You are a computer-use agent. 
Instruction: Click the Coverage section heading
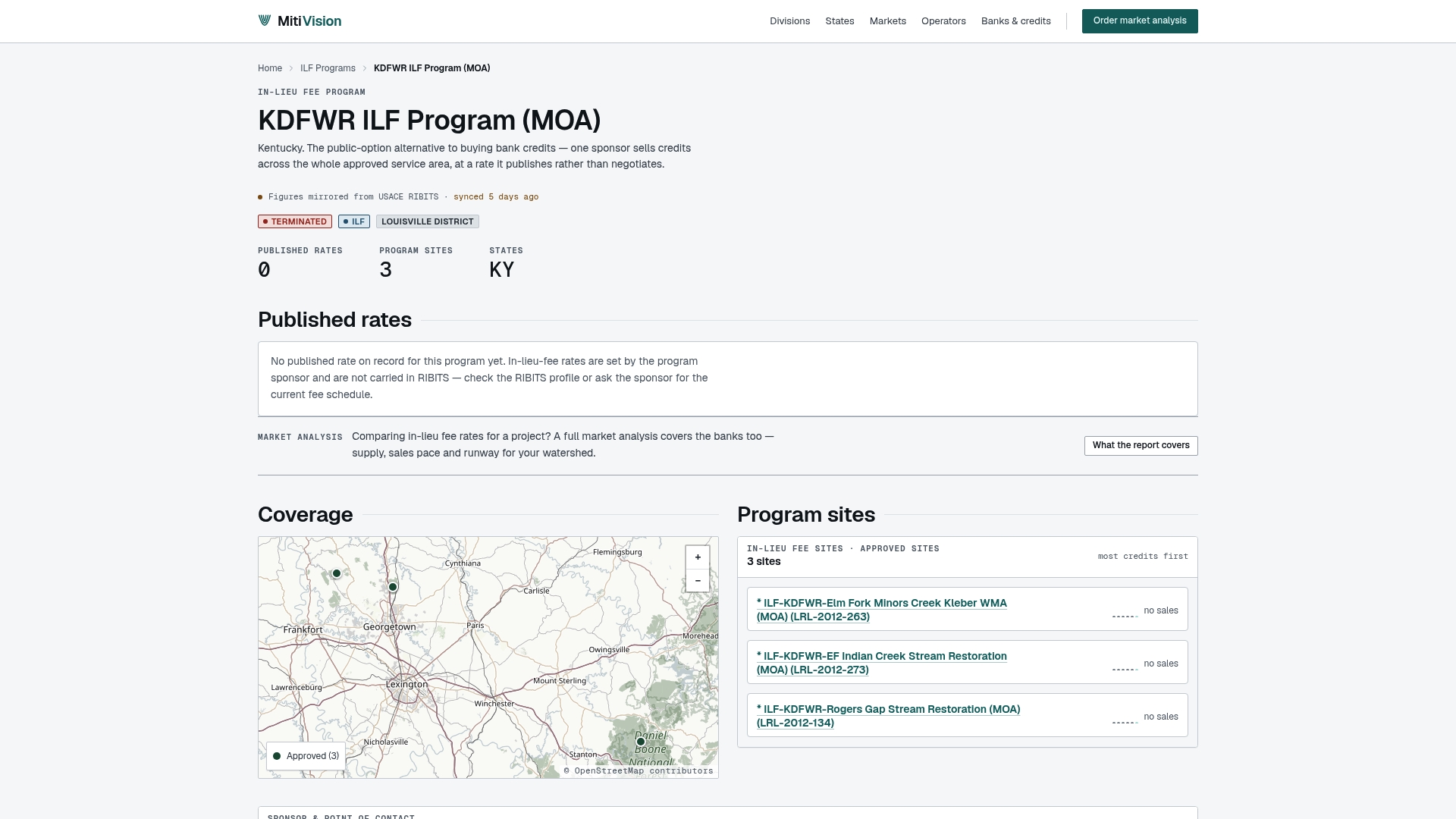(x=305, y=515)
